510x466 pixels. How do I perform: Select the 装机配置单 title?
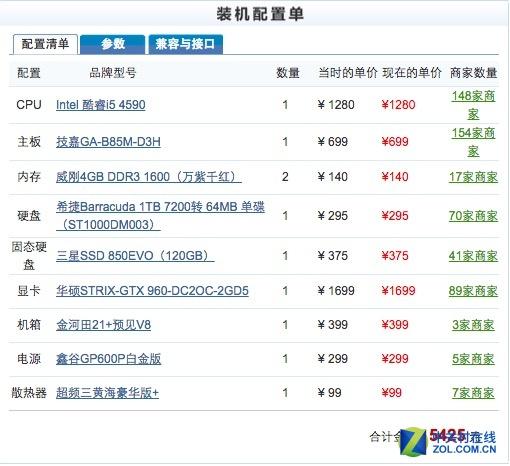click(x=260, y=14)
